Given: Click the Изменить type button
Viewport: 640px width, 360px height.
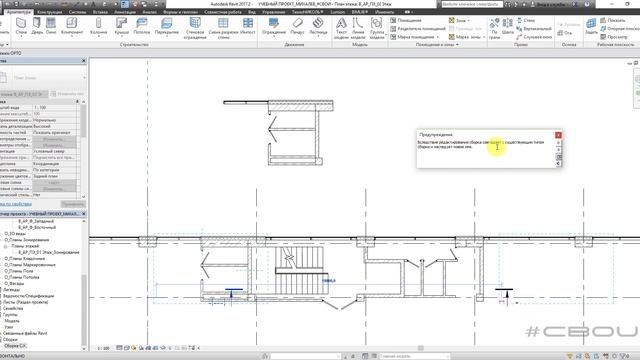Looking at the screenshot, I should 68,94.
